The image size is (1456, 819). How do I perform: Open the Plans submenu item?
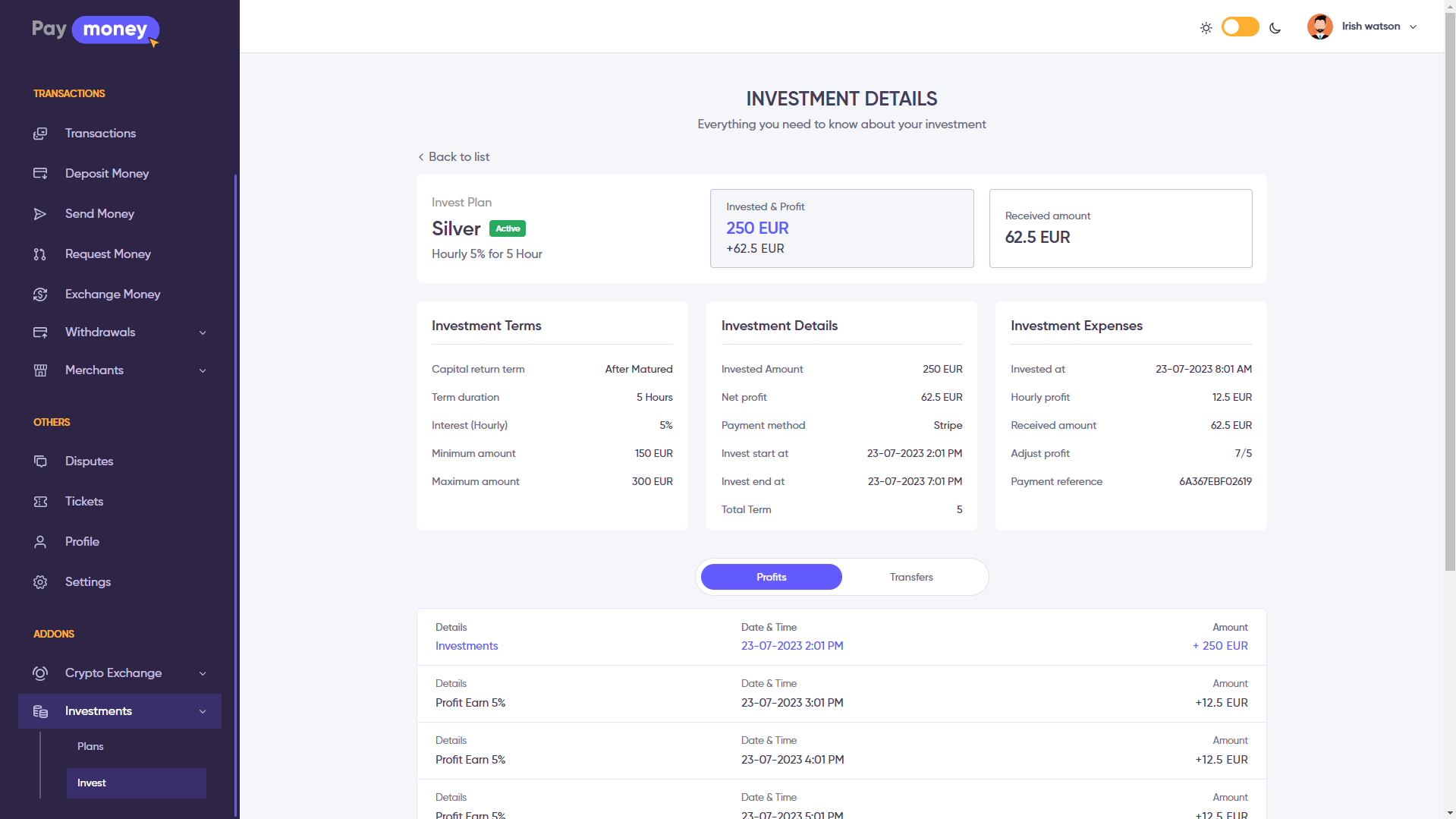tap(90, 747)
